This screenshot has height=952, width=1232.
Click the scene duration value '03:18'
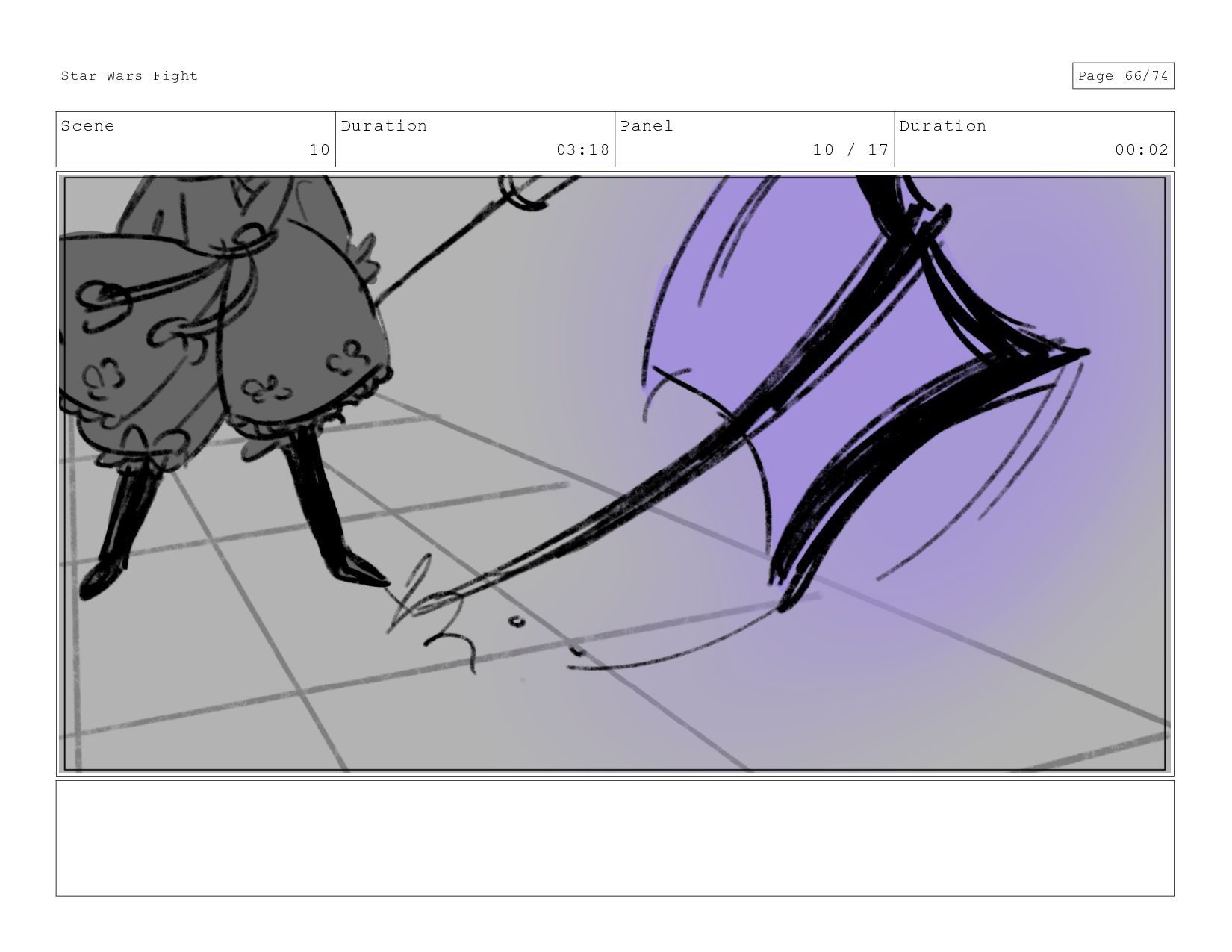click(x=582, y=150)
